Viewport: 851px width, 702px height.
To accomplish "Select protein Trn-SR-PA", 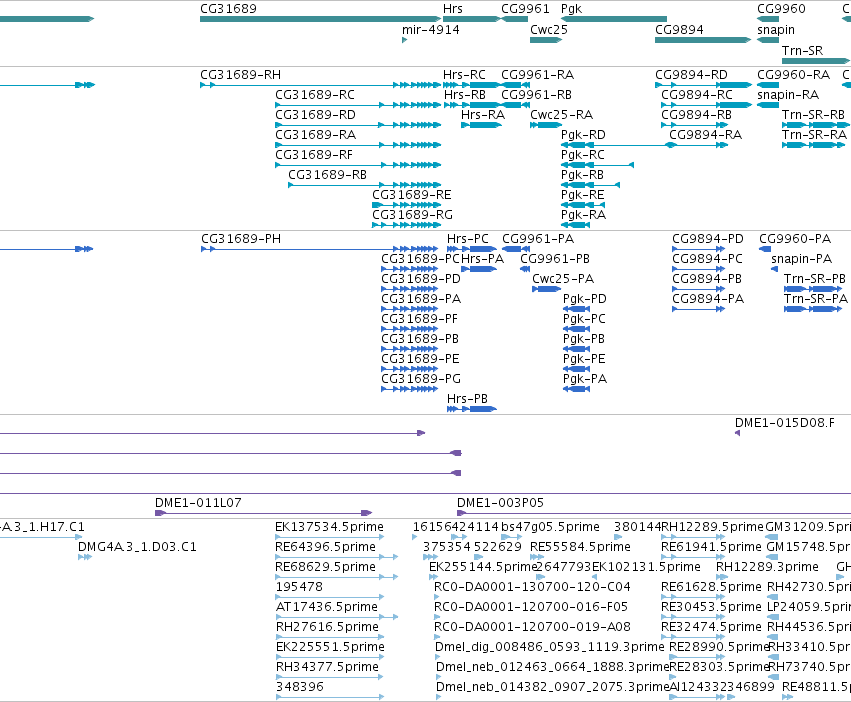I will pyautogui.click(x=813, y=309).
